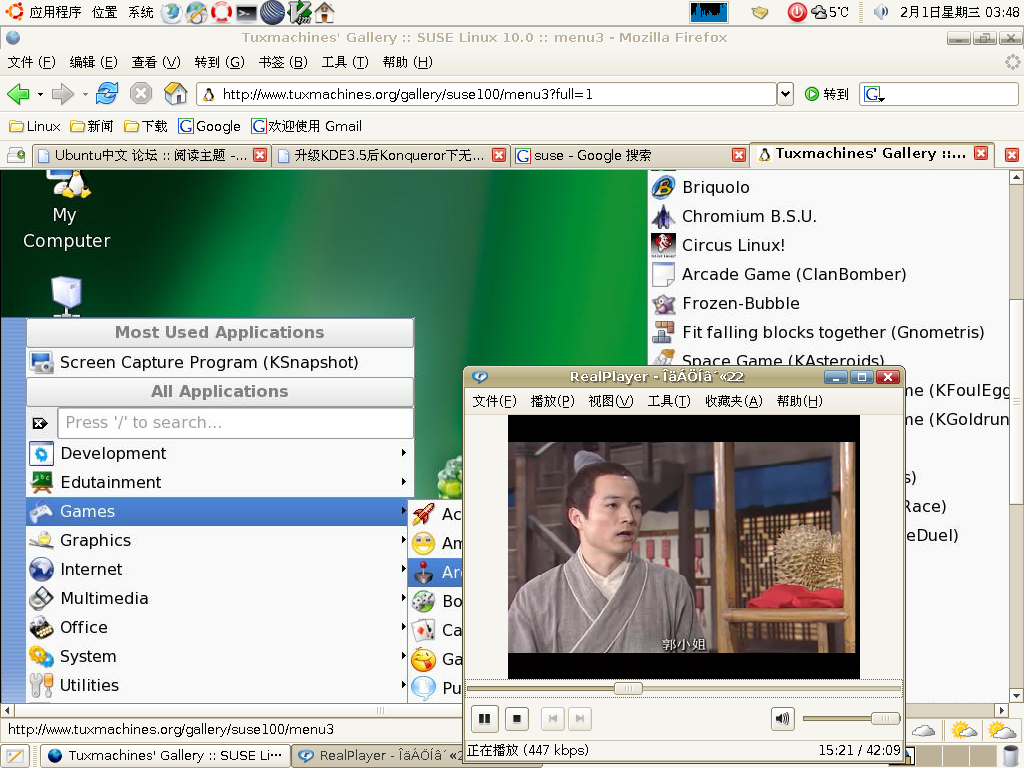Expand the address bar URL dropdown

tap(785, 94)
